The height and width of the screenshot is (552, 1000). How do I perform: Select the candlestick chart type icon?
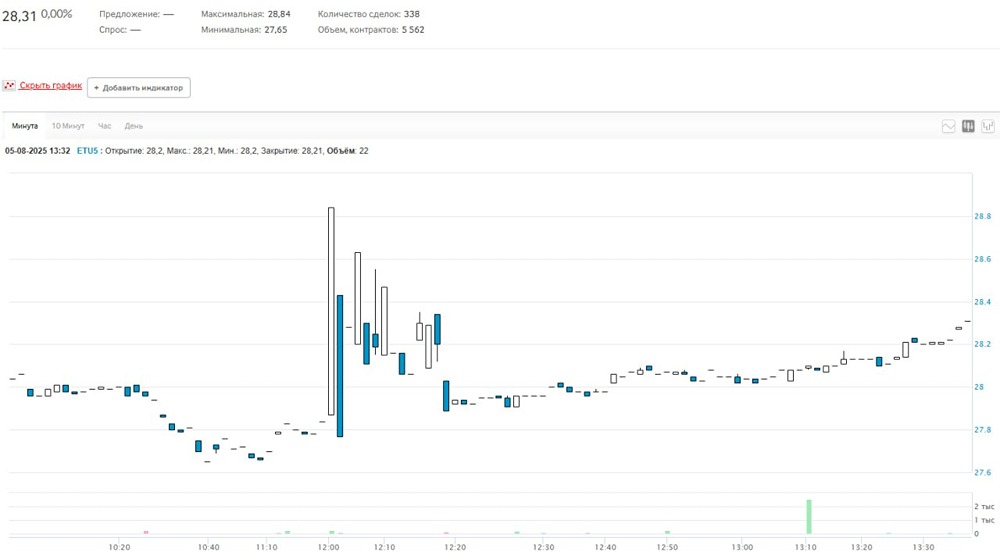click(968, 126)
